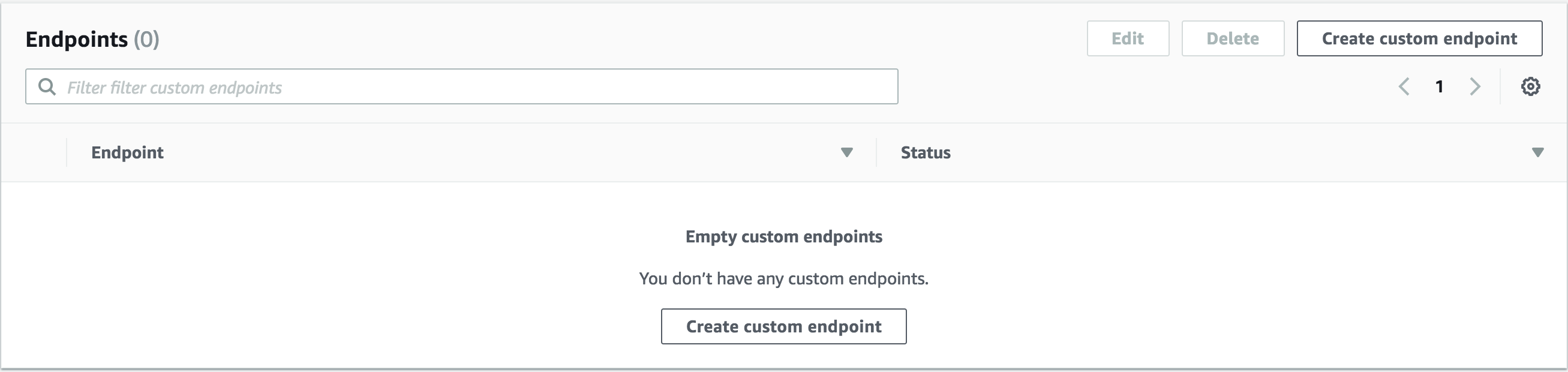
Task: Click the Endpoints panel heading
Action: [x=77, y=39]
